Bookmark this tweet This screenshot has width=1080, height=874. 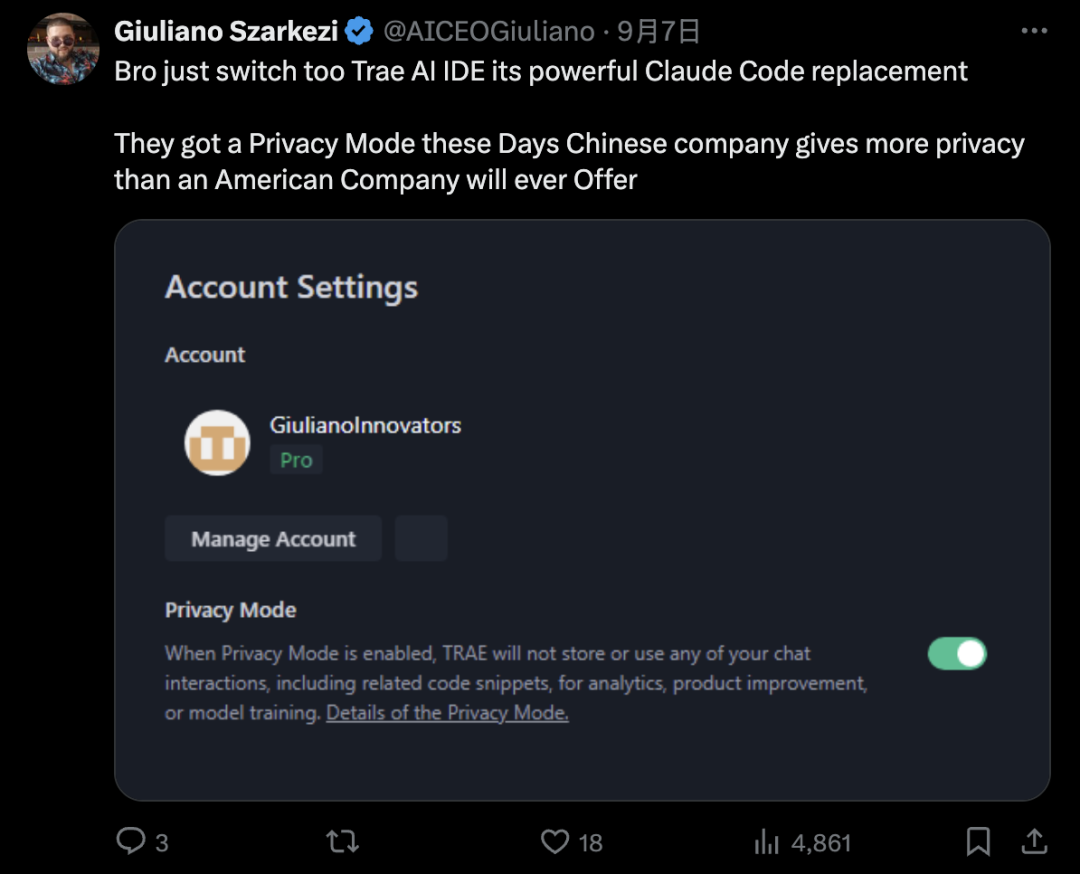click(979, 841)
